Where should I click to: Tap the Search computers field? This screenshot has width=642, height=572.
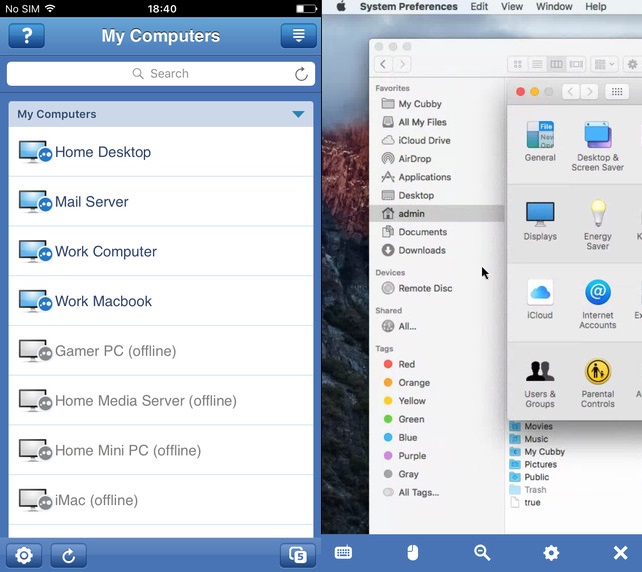[160, 74]
